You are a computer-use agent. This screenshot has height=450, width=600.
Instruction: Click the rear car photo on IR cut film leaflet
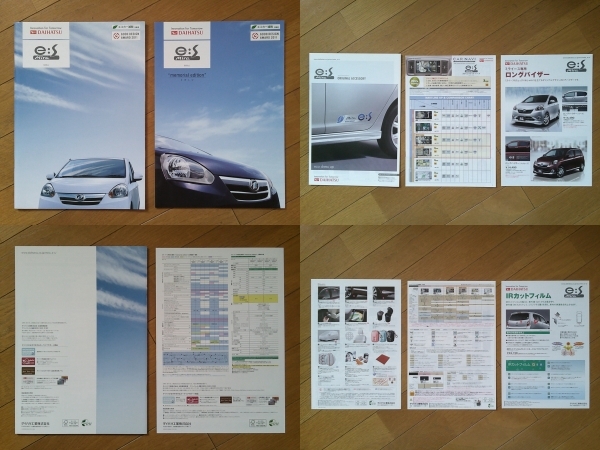pos(528,319)
